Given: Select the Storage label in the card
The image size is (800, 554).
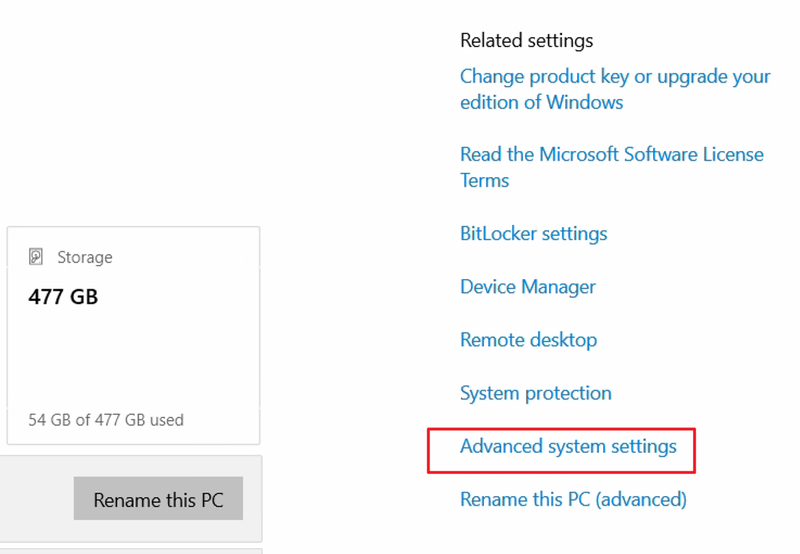Looking at the screenshot, I should click(85, 257).
